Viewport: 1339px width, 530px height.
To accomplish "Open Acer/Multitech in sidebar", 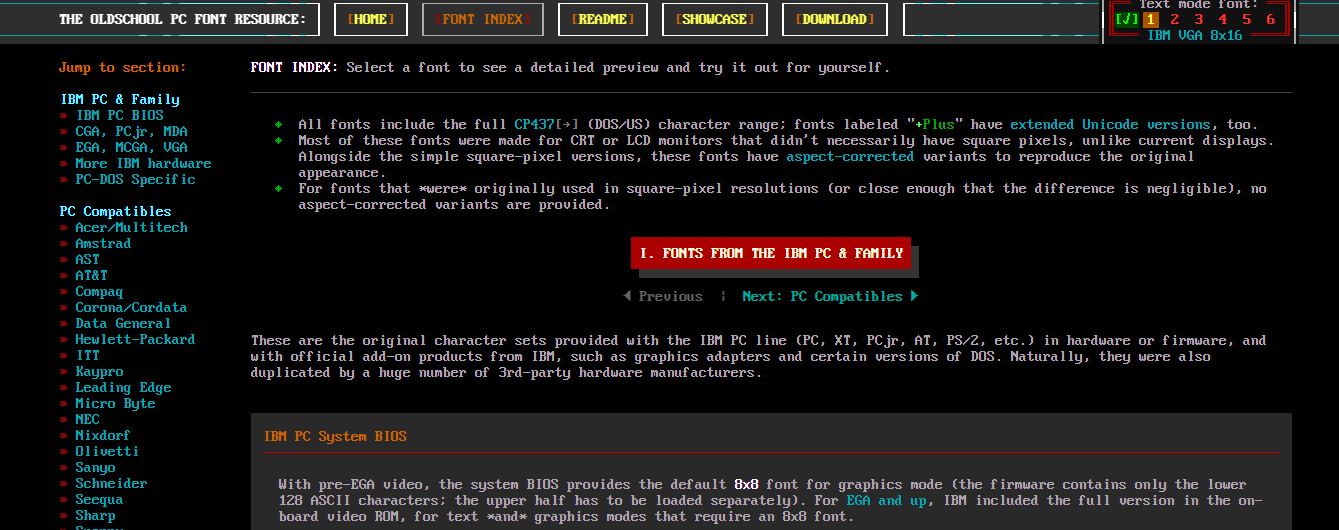I will pyautogui.click(x=131, y=227).
